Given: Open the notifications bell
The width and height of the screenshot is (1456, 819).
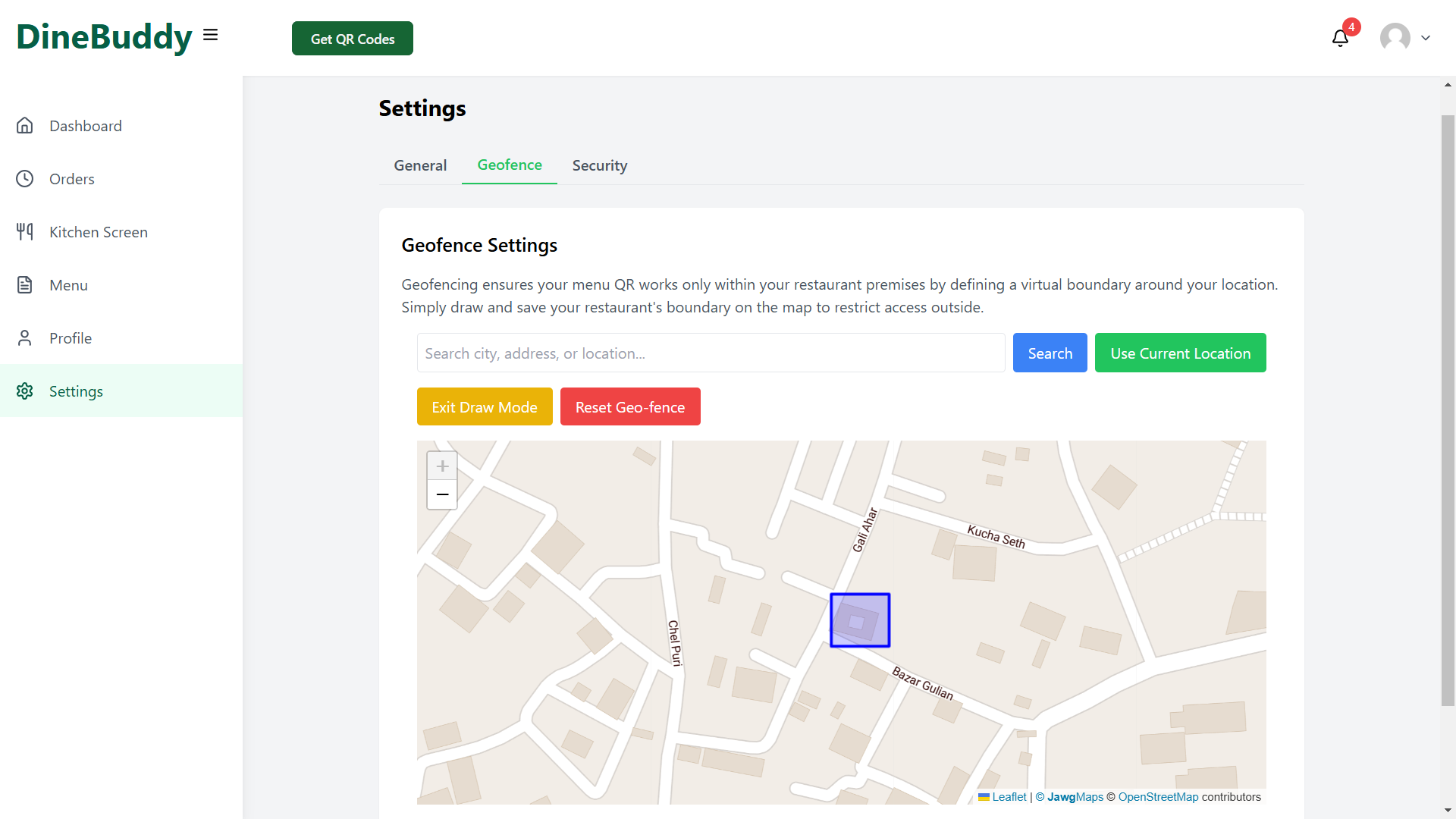Looking at the screenshot, I should coord(1340,38).
